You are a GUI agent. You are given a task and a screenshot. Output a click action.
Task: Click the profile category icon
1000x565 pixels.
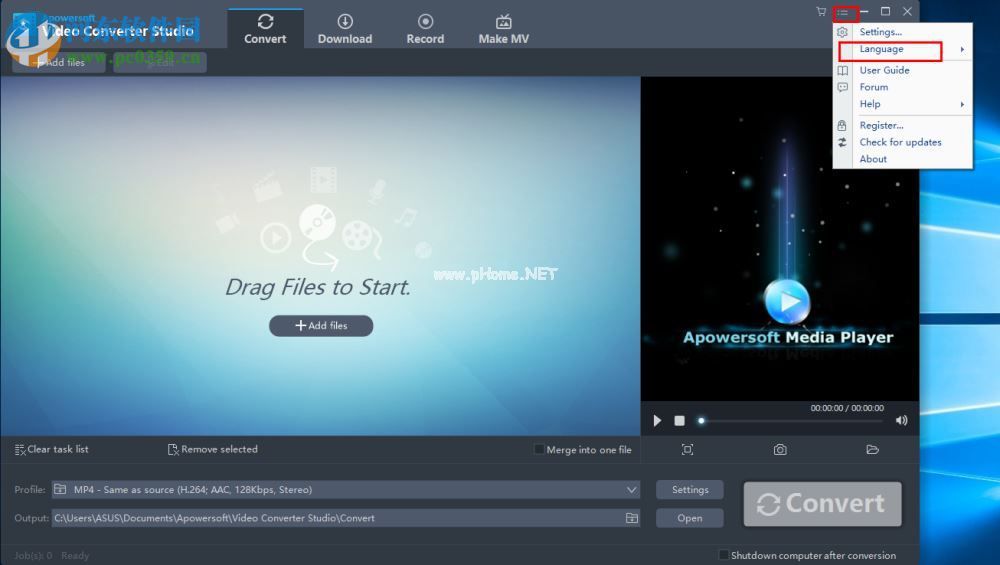coord(60,489)
